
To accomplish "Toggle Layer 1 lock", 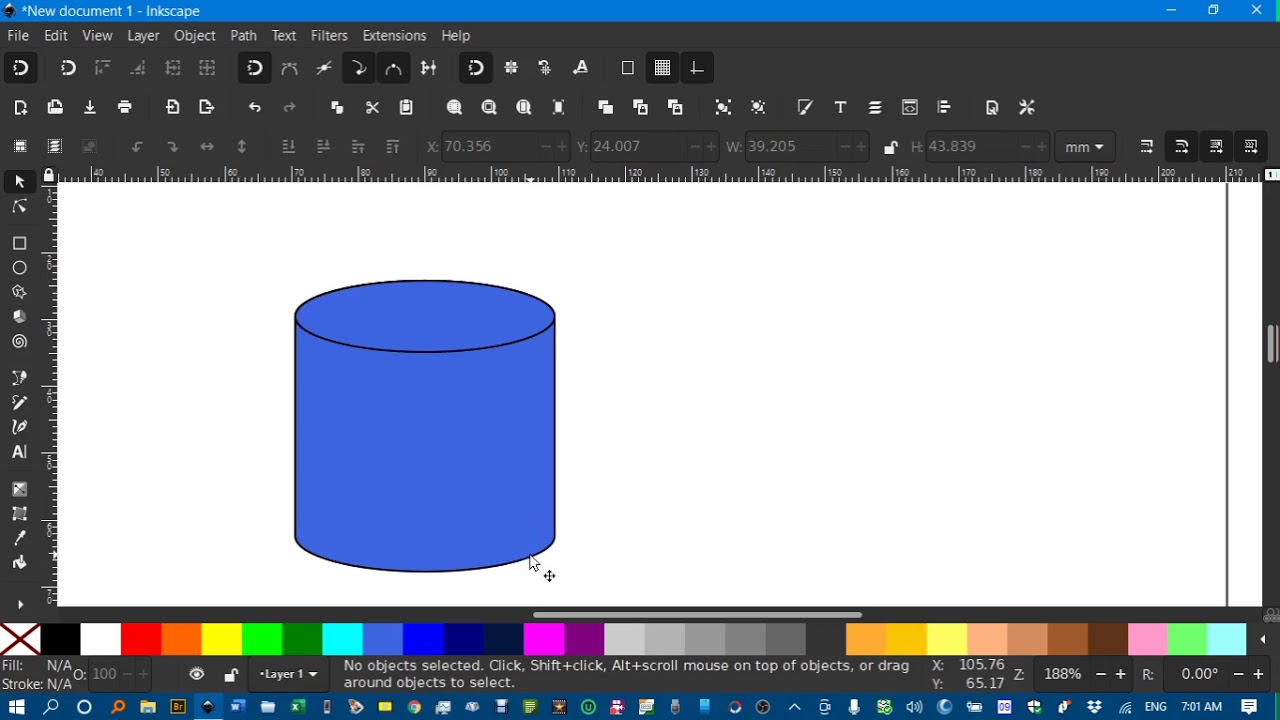I will (231, 675).
